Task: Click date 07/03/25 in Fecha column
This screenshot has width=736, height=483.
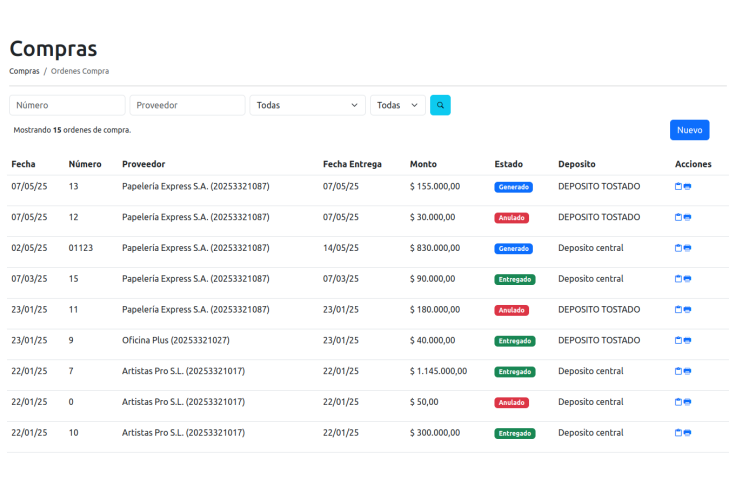Action: tap(29, 279)
